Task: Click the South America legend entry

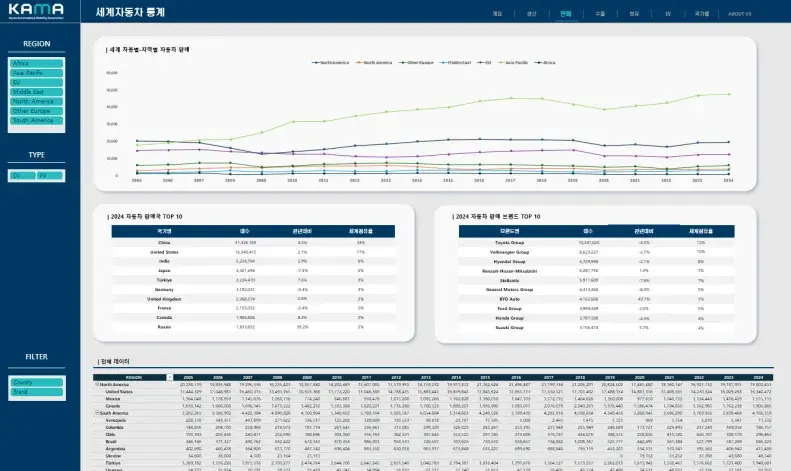Action: [x=374, y=63]
